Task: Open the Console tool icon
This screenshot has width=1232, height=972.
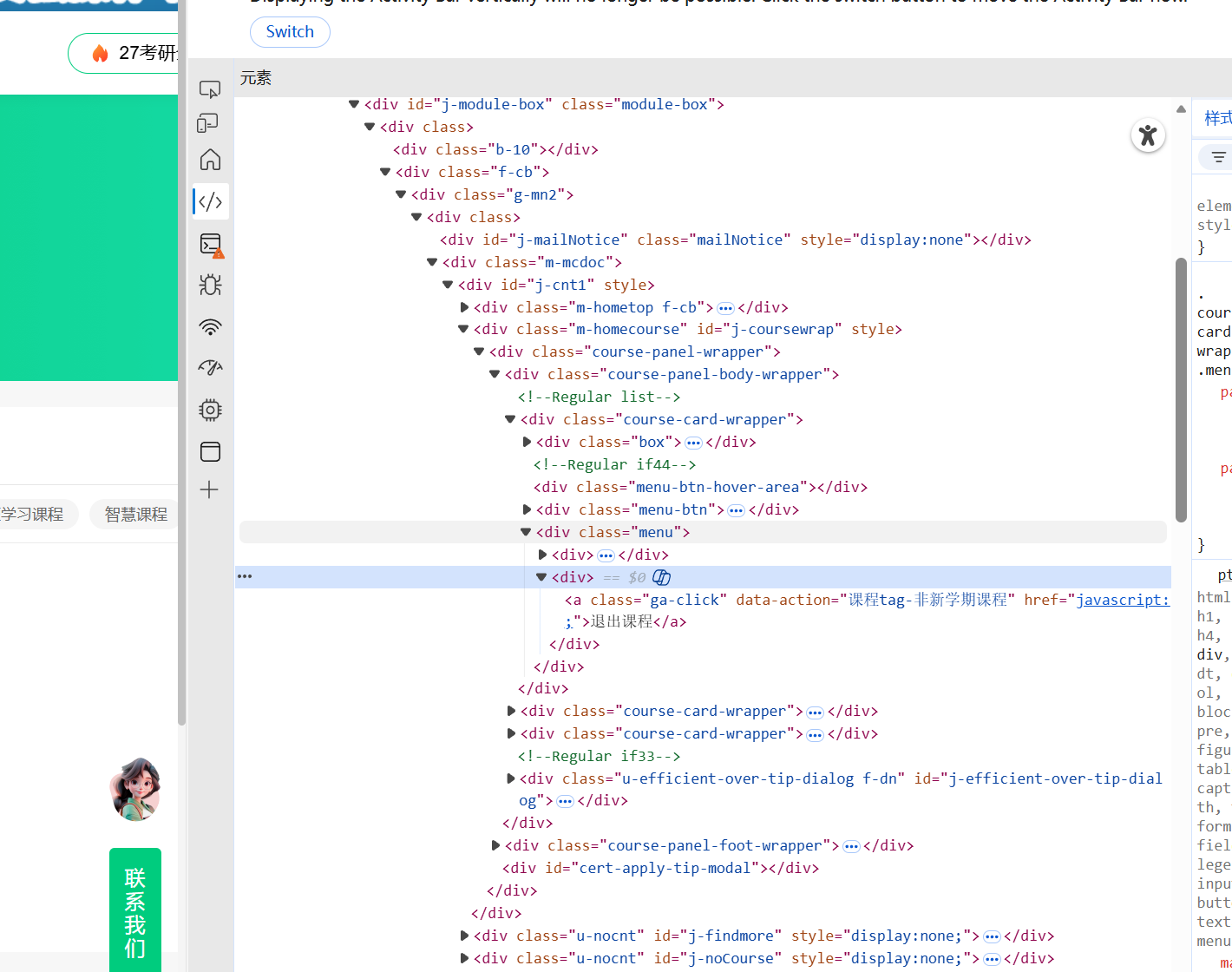Action: [x=212, y=245]
